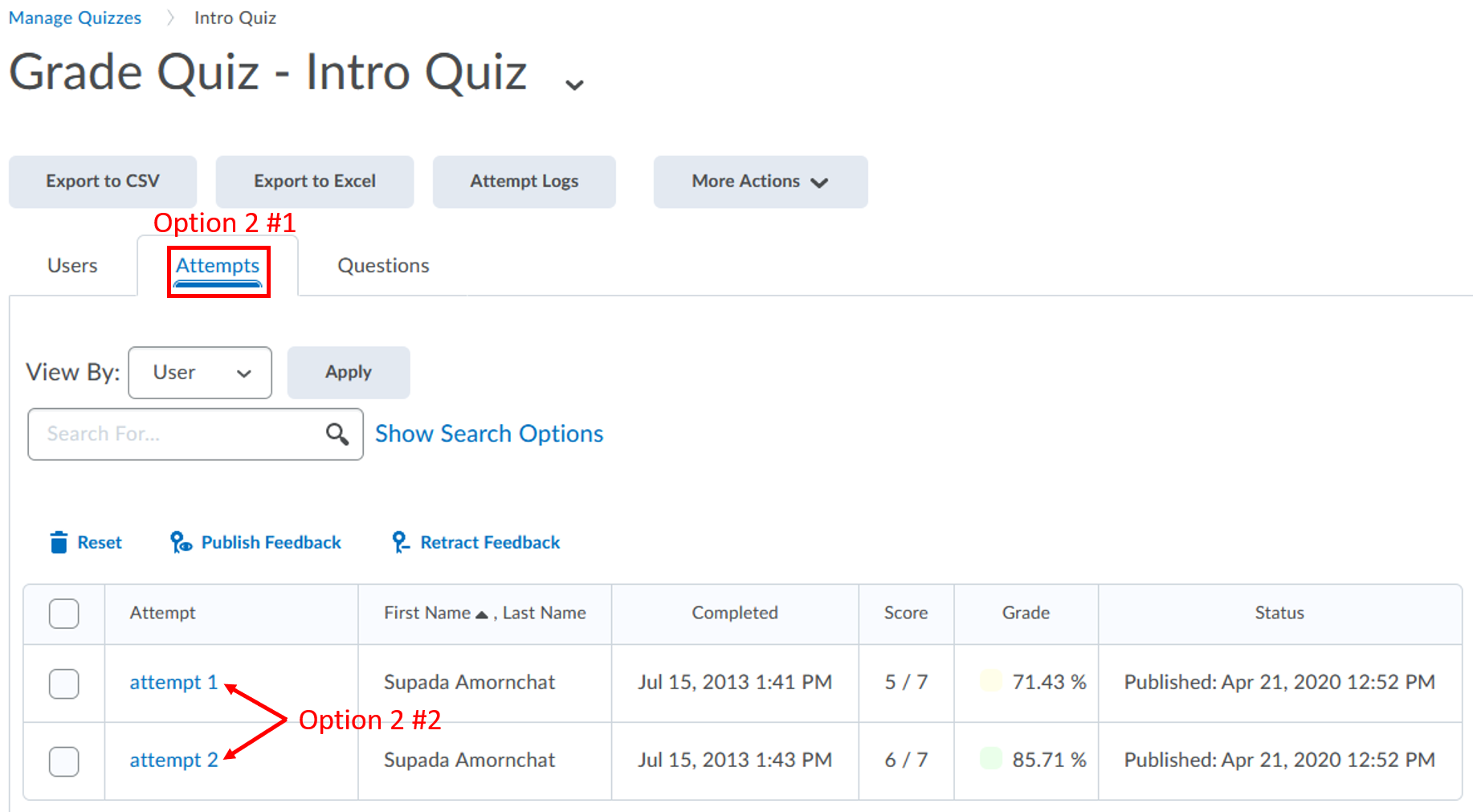This screenshot has height=812, width=1473.
Task: Switch to the Users tab
Action: tap(71, 265)
